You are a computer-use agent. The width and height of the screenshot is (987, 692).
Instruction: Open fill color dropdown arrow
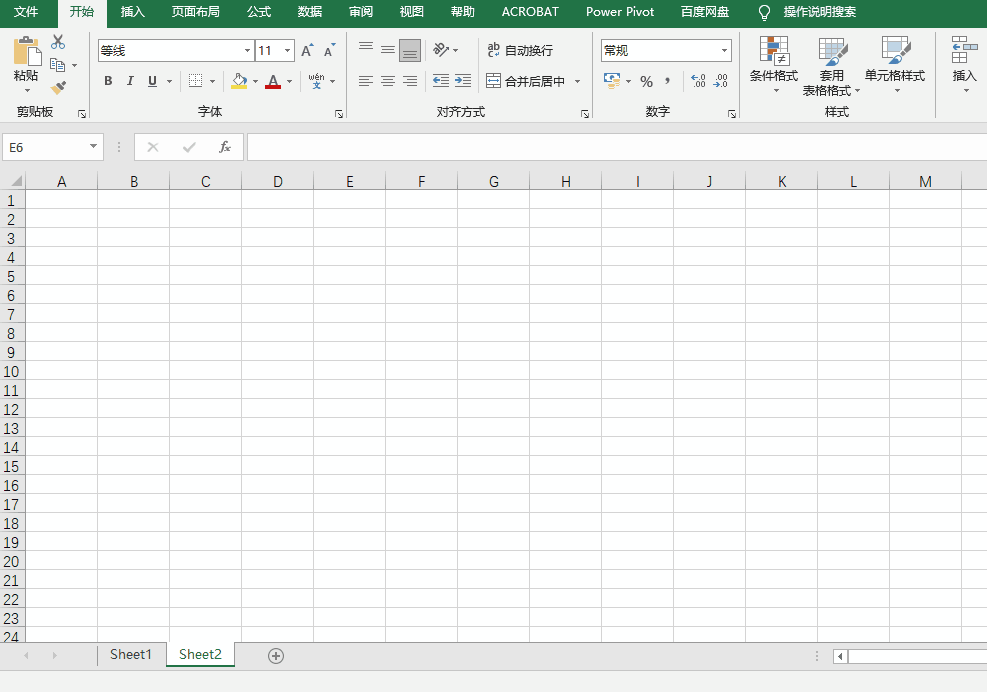point(255,81)
